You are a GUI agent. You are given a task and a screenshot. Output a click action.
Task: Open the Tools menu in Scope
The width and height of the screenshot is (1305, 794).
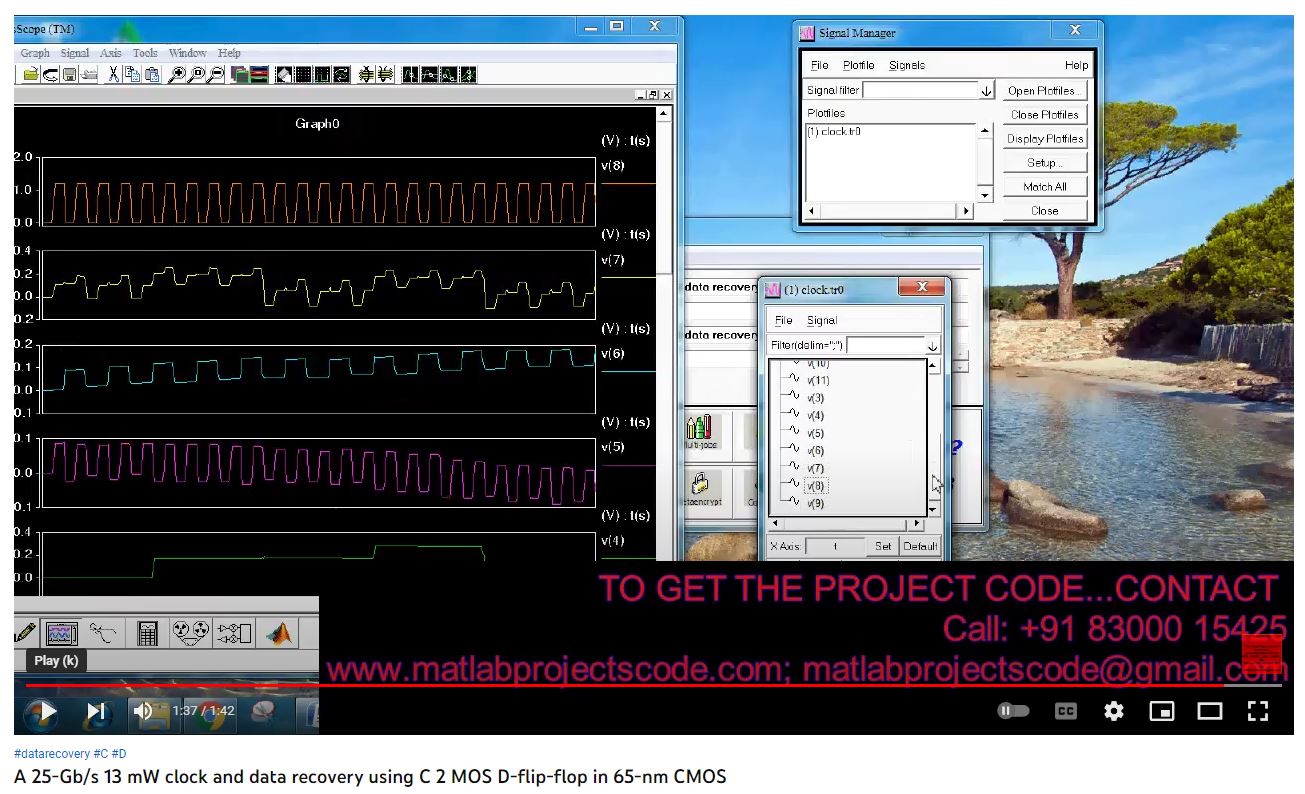click(x=145, y=53)
